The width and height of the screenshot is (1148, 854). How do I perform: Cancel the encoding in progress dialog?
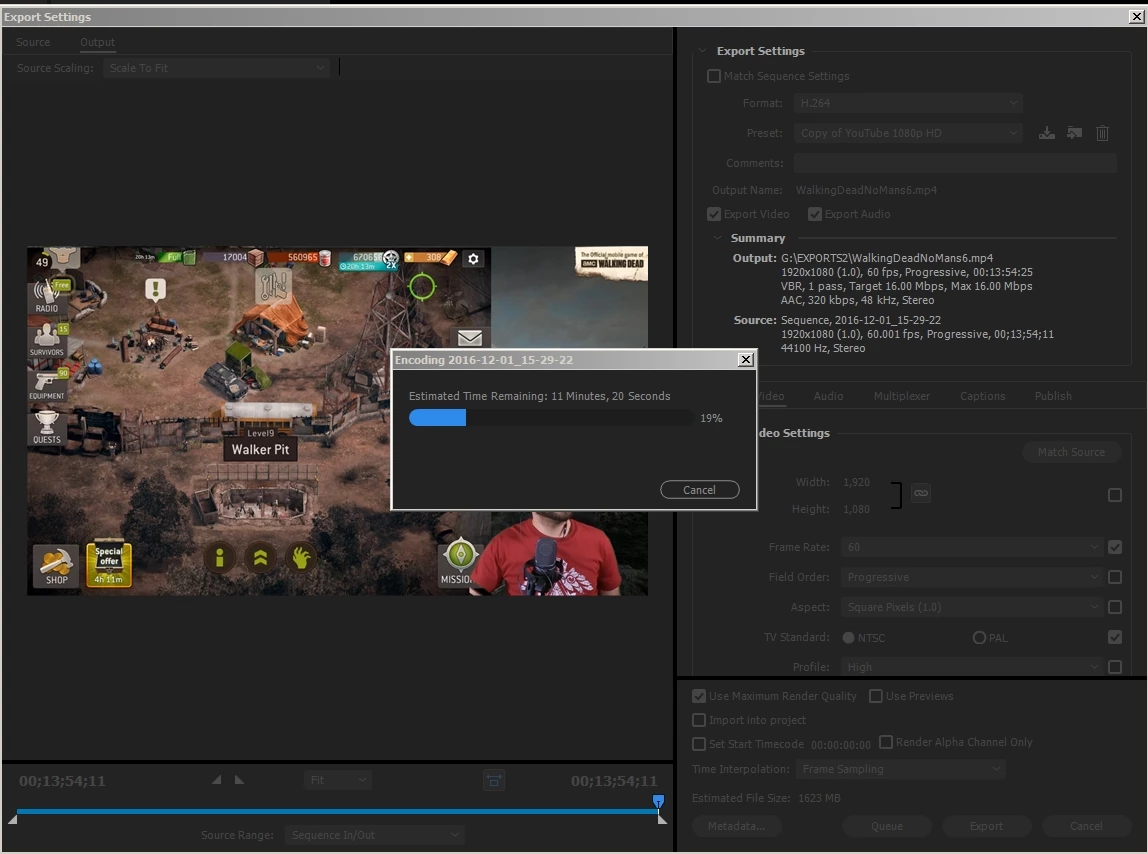(700, 490)
